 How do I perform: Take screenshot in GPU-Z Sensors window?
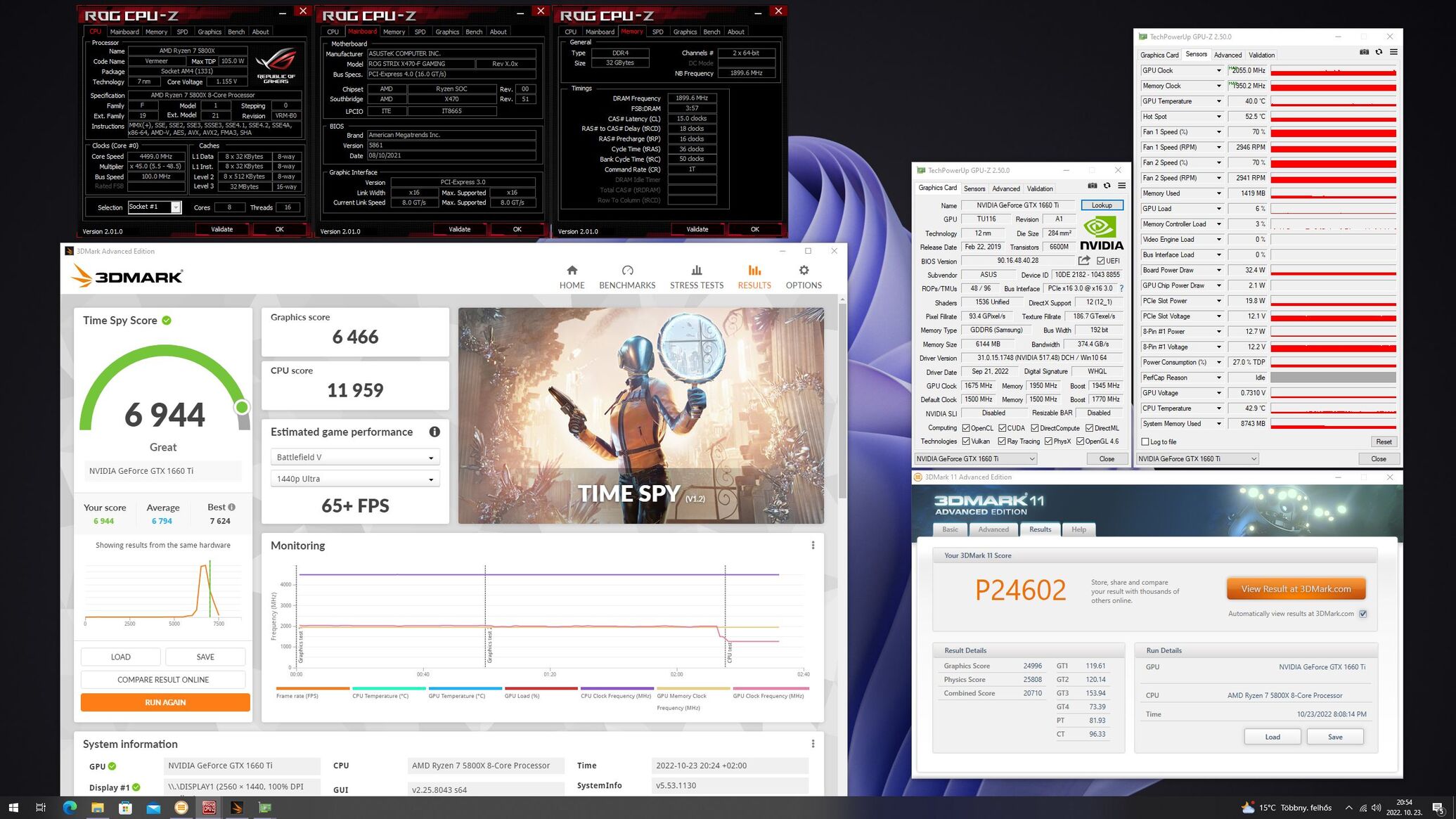click(x=1364, y=52)
